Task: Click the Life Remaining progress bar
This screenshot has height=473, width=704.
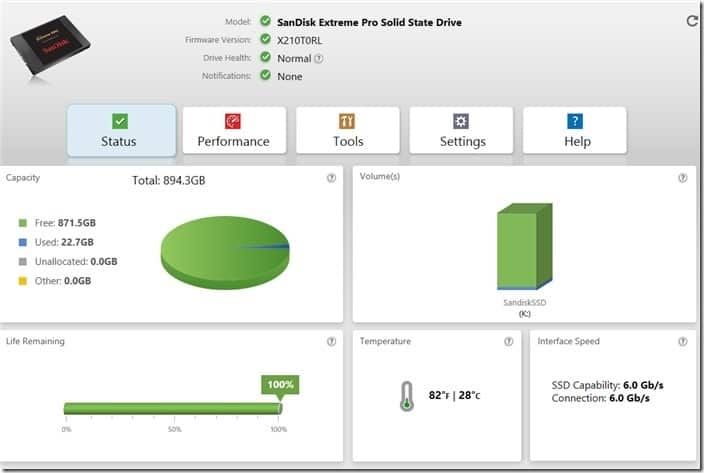Action: 173,408
